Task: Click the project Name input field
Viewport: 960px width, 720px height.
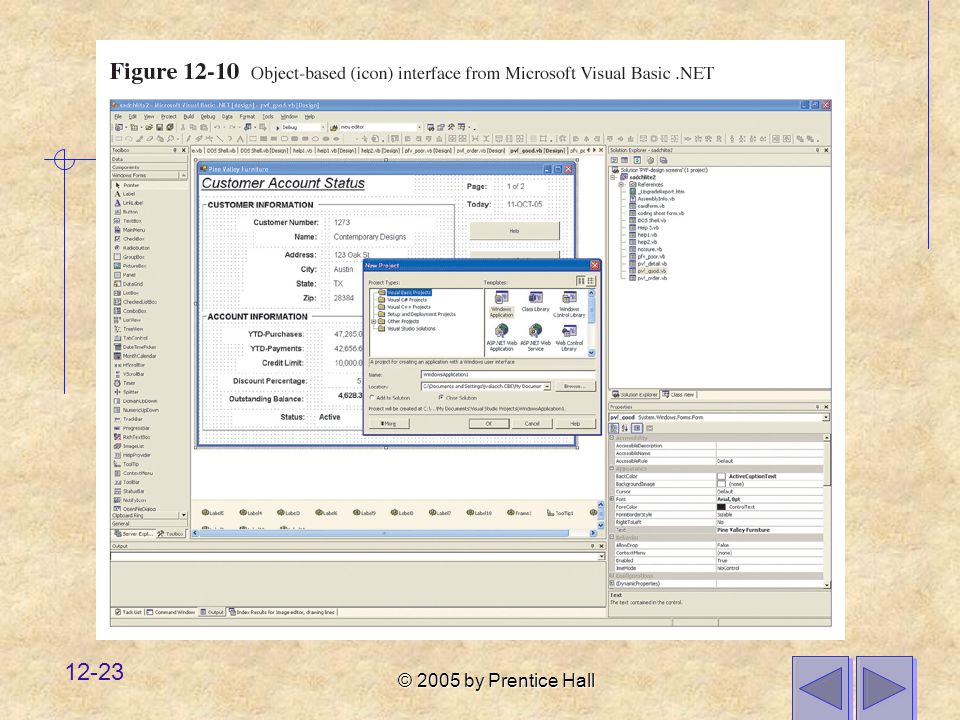Action: (x=508, y=374)
